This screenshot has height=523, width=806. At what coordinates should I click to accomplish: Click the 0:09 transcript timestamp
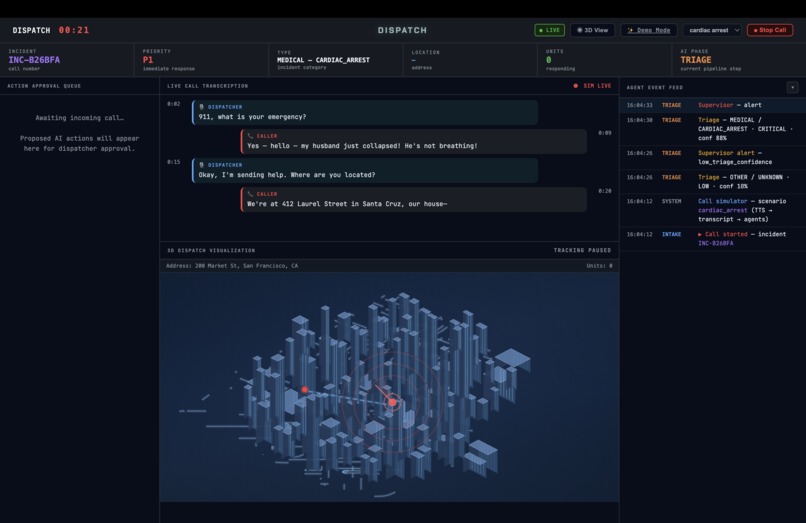pyautogui.click(x=604, y=133)
